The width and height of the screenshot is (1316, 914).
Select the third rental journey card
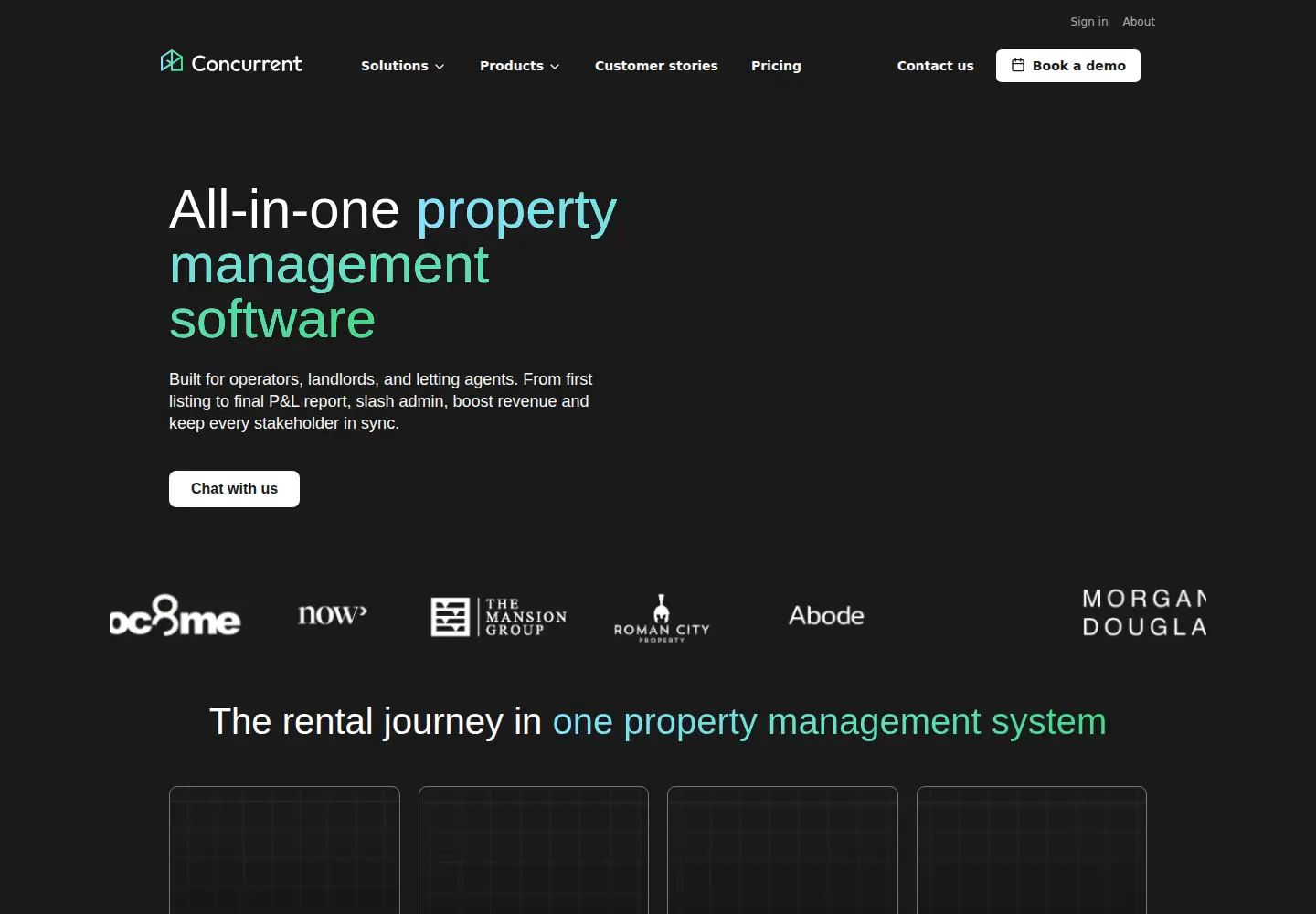pos(782,850)
